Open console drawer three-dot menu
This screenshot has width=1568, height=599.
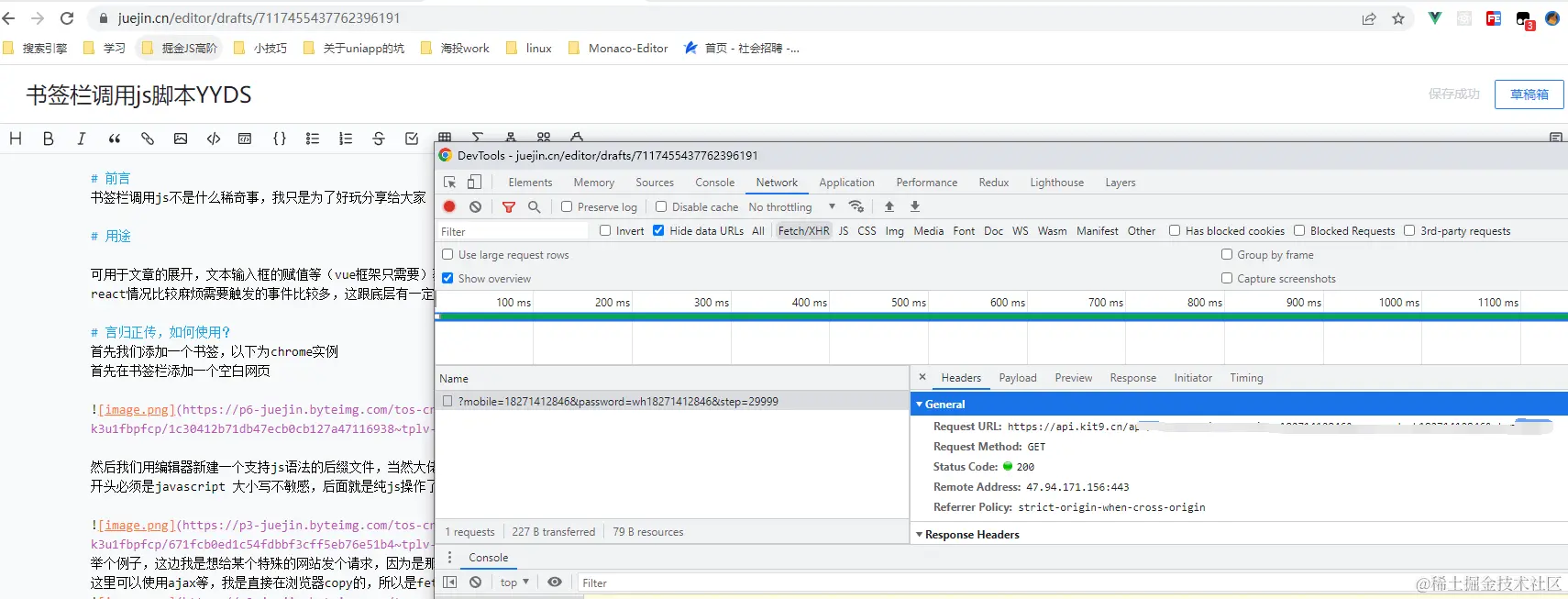click(449, 557)
